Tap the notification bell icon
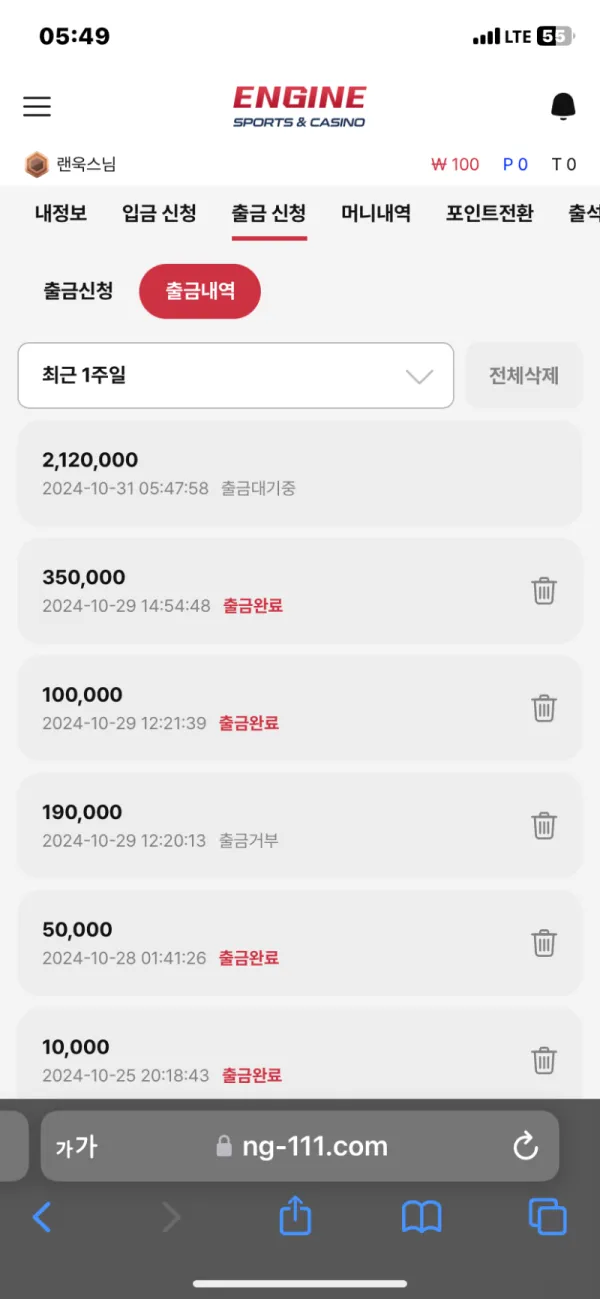Screen dimensions: 600x1299 pos(564,106)
